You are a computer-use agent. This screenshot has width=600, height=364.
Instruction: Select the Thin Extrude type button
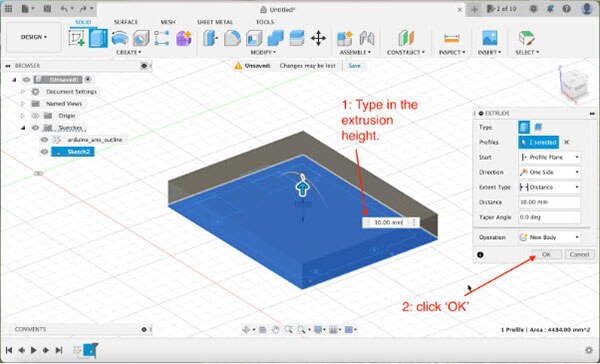click(x=538, y=126)
